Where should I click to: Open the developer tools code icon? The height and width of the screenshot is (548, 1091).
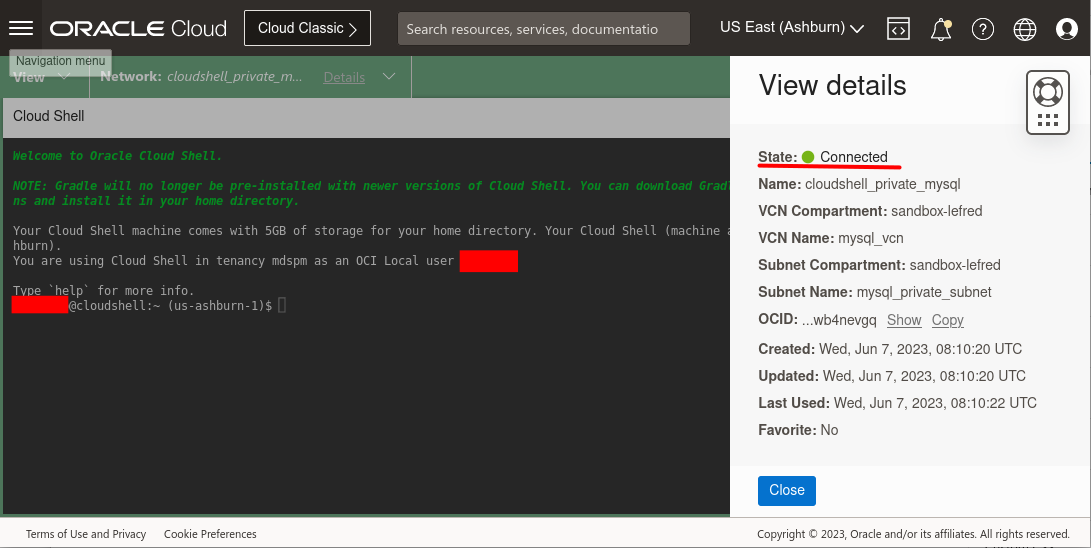pos(898,29)
